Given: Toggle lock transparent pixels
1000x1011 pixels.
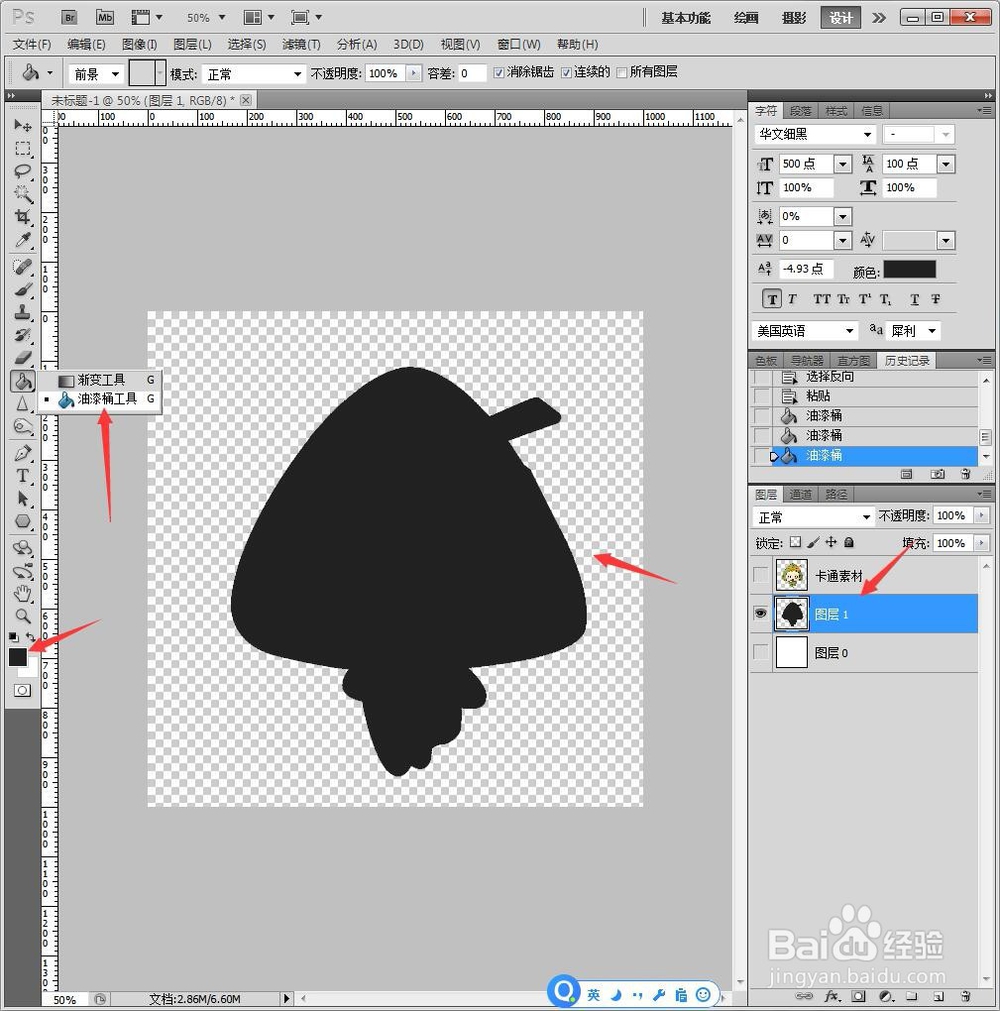Looking at the screenshot, I should tap(796, 542).
